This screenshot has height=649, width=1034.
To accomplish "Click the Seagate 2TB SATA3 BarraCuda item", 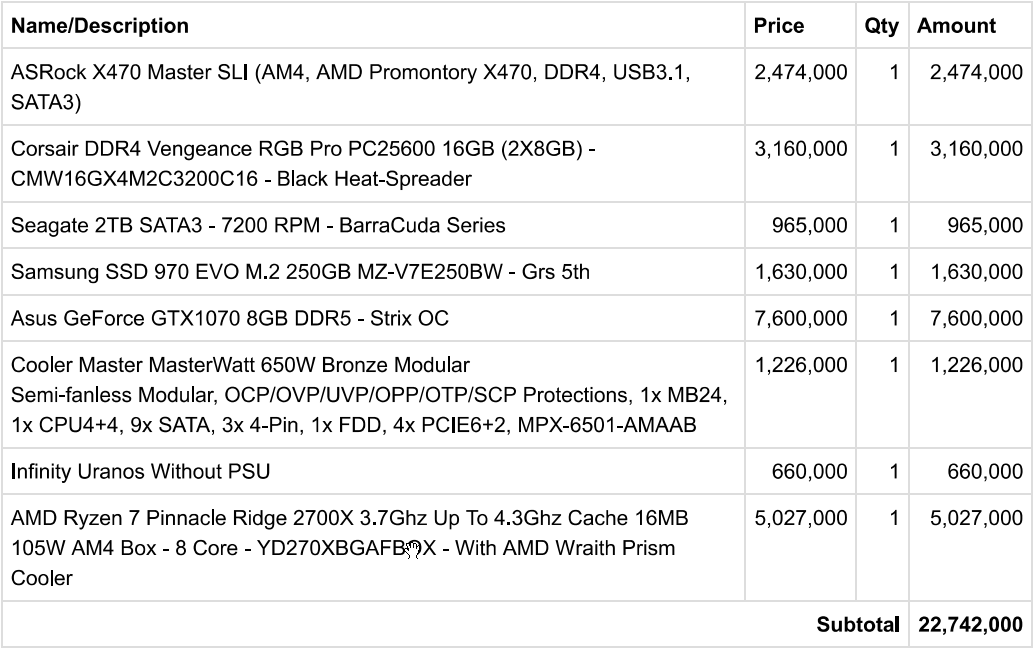I will (258, 226).
